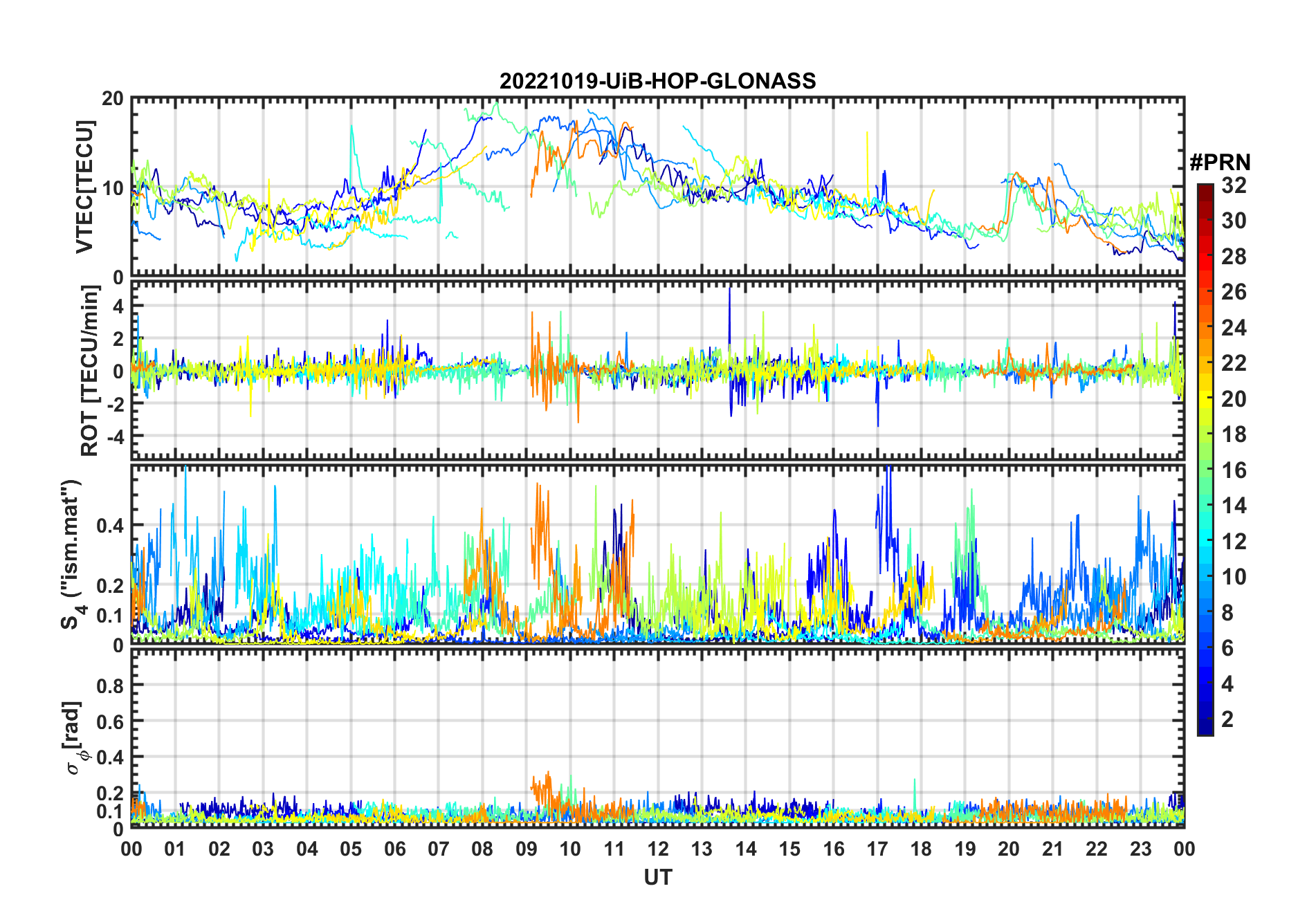Click the UT axis tick label 07

tap(439, 849)
